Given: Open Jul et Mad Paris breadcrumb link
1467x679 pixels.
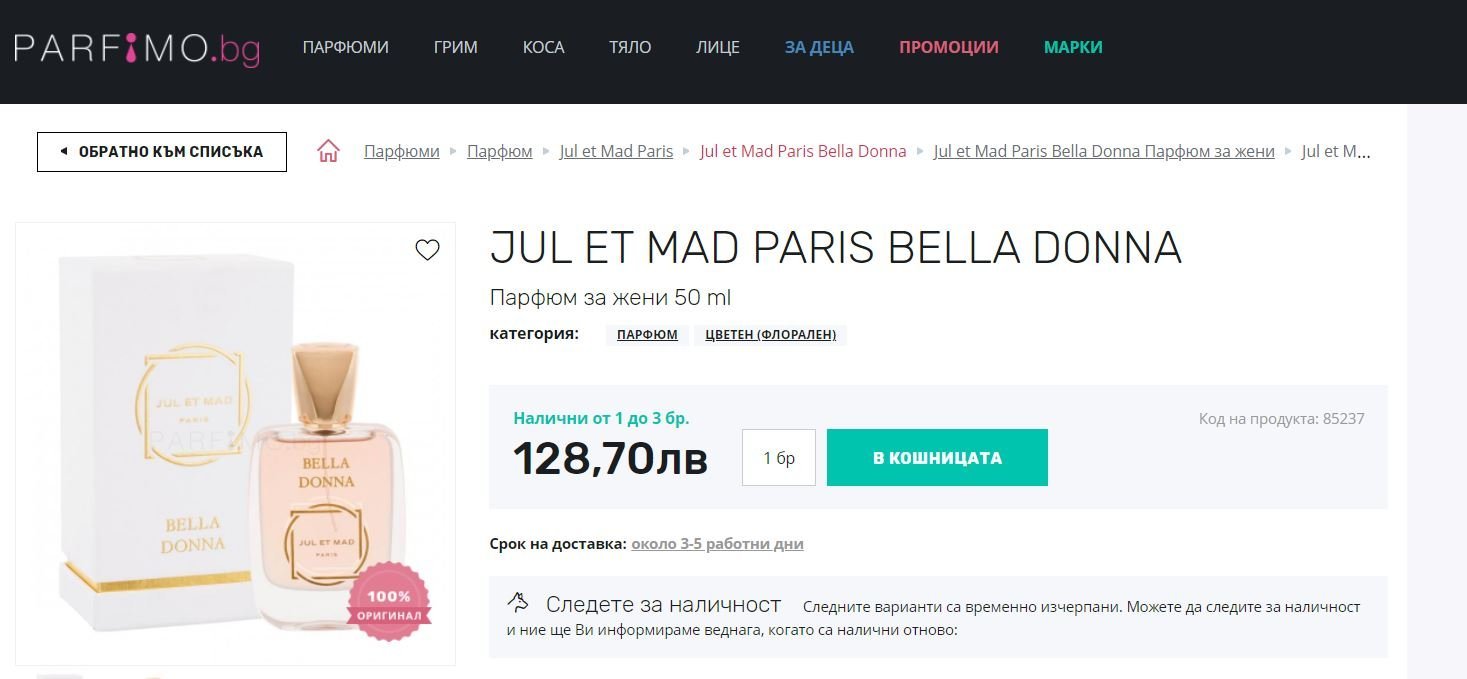Looking at the screenshot, I should click(x=616, y=151).
